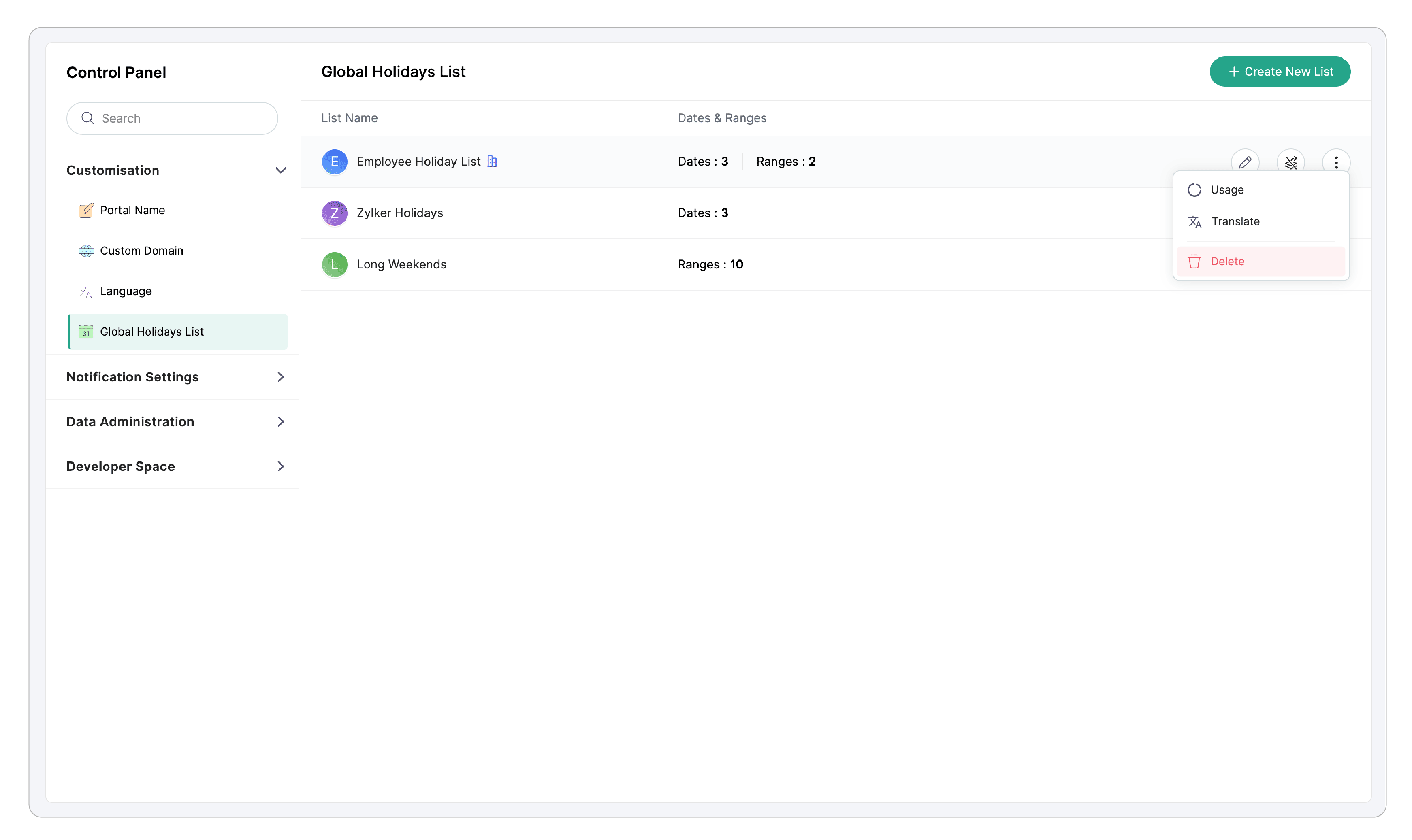Click the purple Z avatar for Zylker Holidays

tap(334, 213)
